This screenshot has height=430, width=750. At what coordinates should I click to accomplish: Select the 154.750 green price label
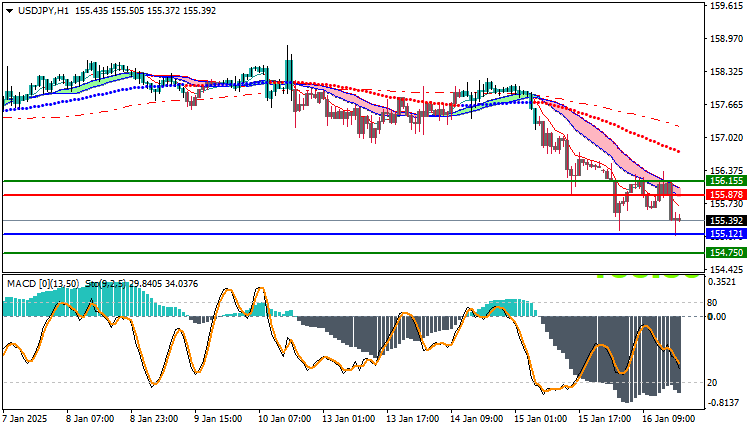coord(726,253)
